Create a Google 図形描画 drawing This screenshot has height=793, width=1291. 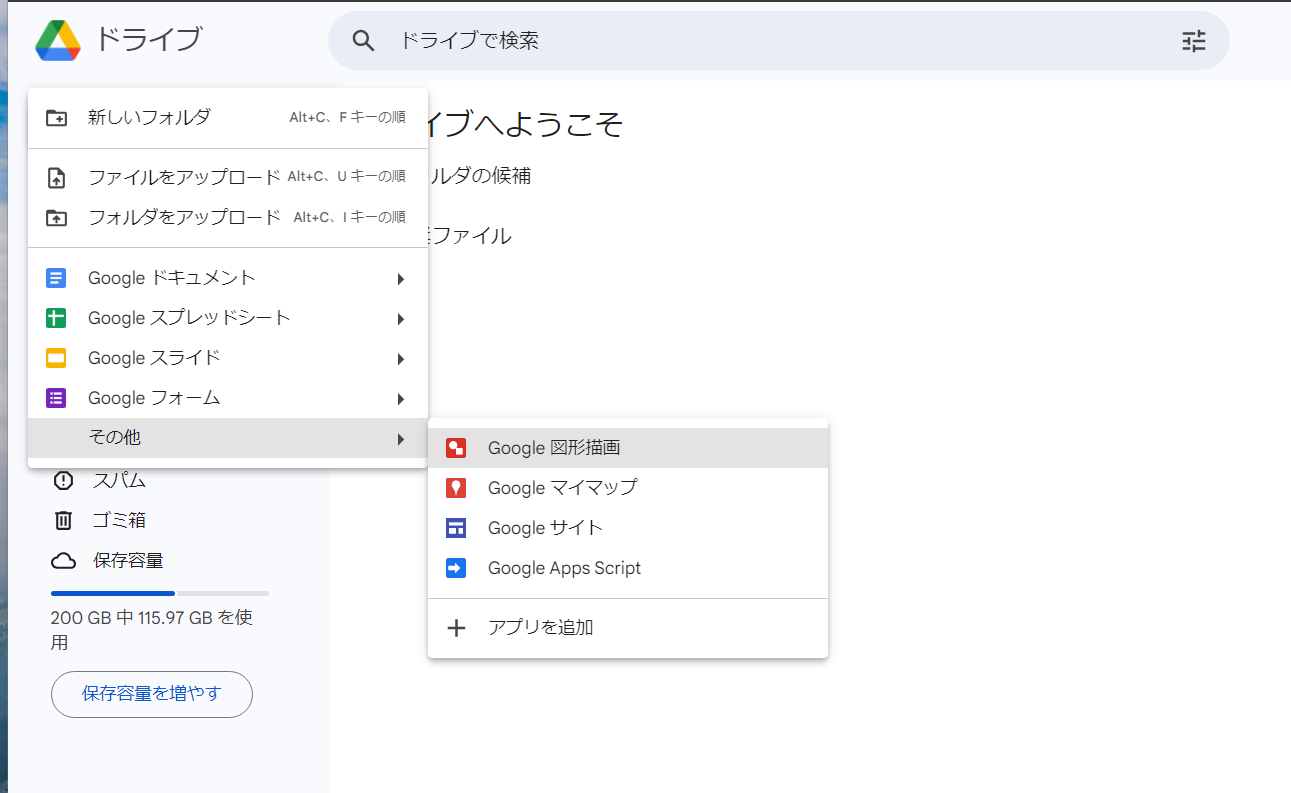pyautogui.click(x=628, y=448)
